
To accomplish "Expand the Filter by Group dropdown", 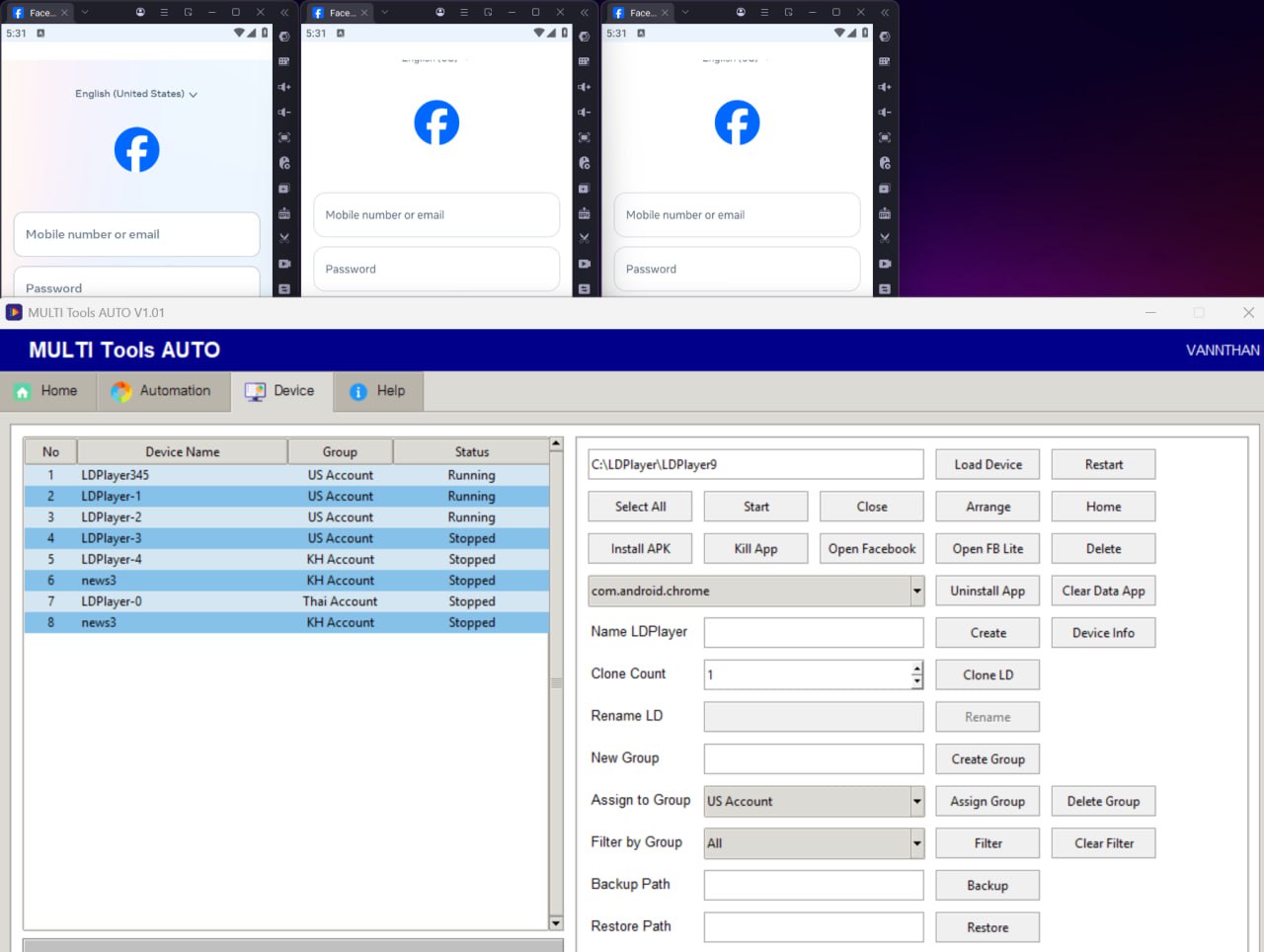I will click(x=916, y=843).
